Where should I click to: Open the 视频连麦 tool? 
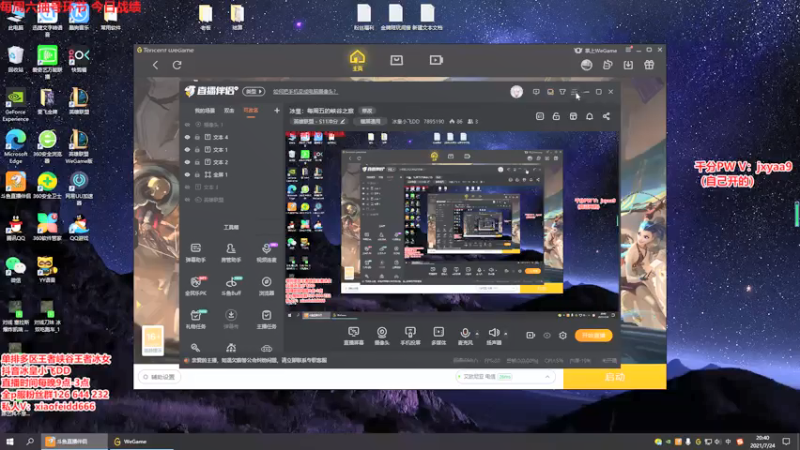pos(266,253)
